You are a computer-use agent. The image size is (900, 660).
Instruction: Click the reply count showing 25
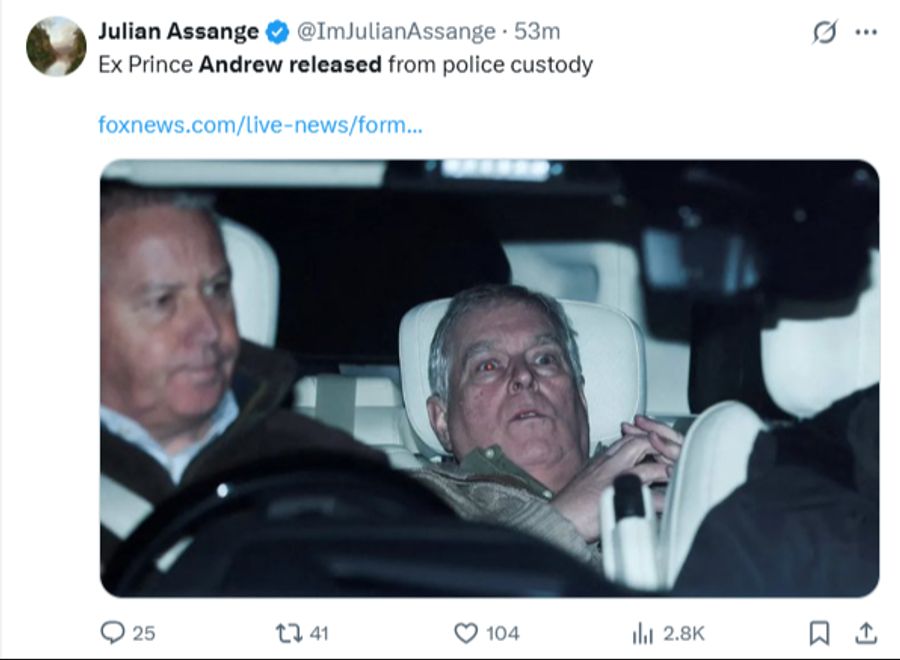coord(144,633)
